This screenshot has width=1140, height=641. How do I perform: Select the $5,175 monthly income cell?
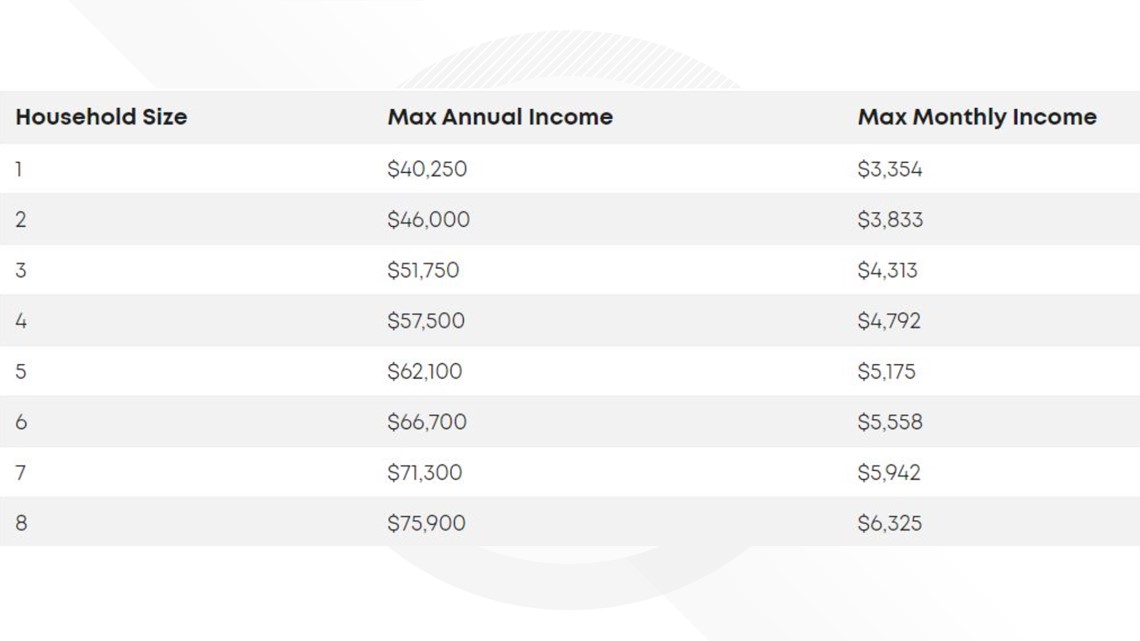886,371
